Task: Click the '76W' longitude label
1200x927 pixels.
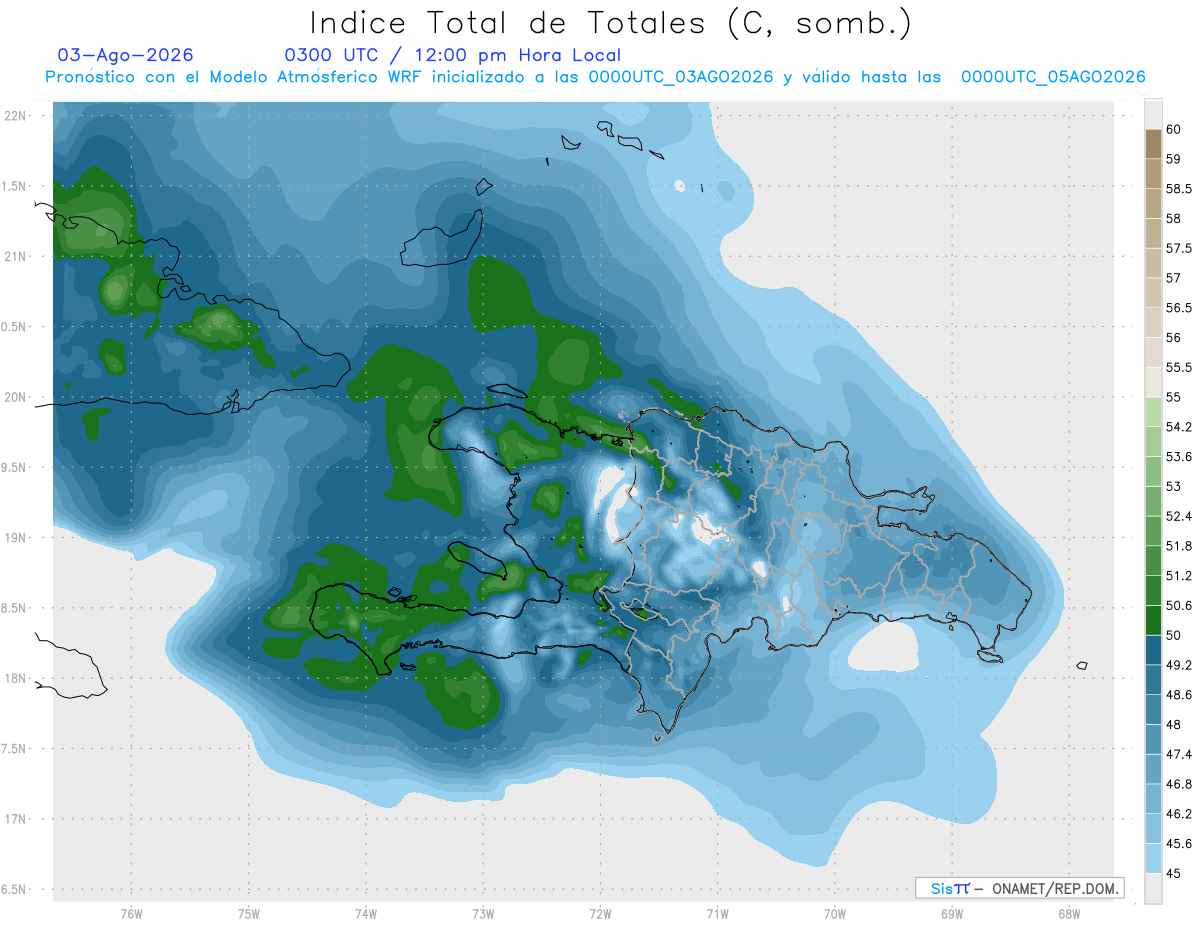Action: [x=131, y=913]
